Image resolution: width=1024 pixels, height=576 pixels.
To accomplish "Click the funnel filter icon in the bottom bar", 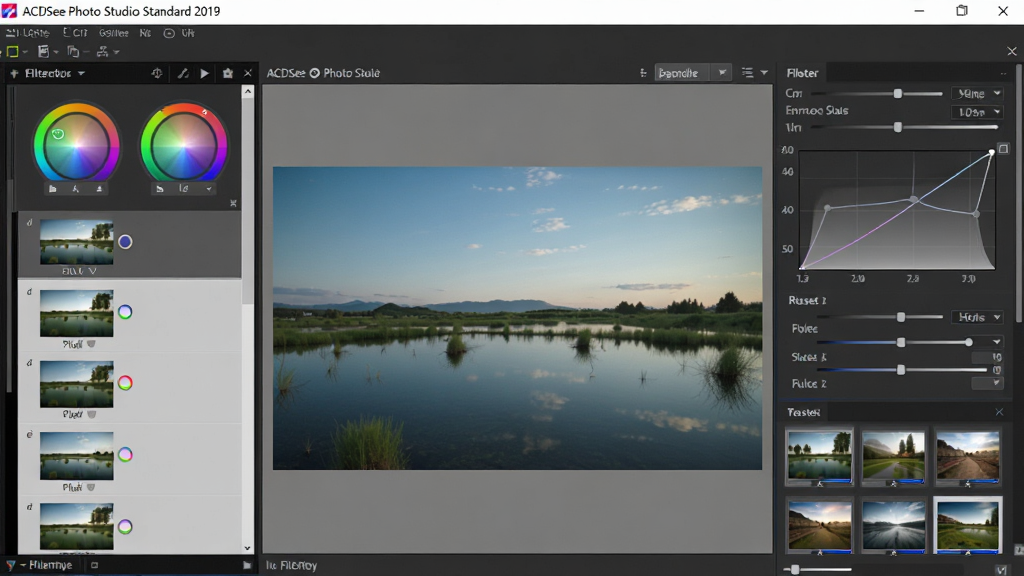I will coord(10,565).
